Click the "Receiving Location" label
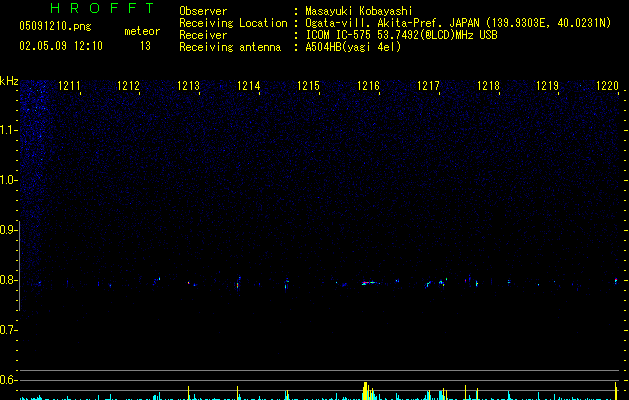Image resolution: width=629 pixels, height=400 pixels. [x=233, y=23]
